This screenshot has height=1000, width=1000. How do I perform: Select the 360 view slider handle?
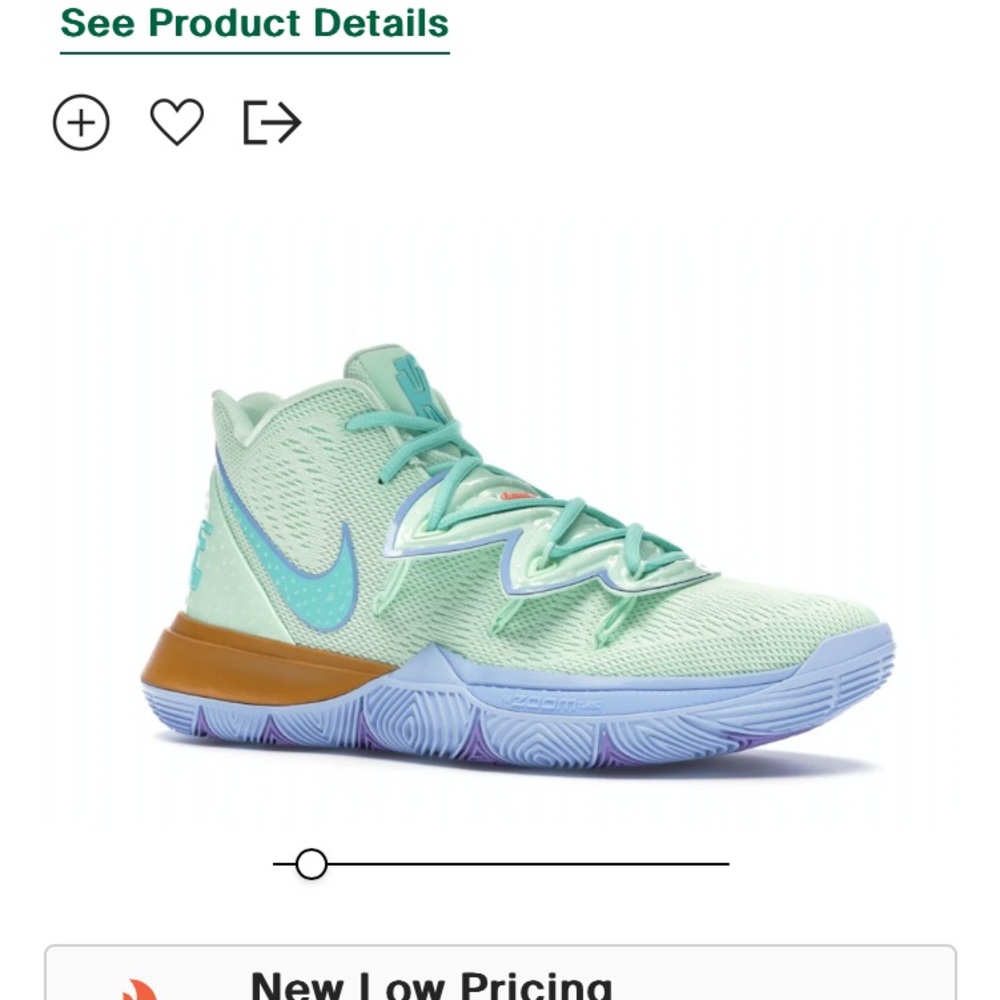coord(311,864)
